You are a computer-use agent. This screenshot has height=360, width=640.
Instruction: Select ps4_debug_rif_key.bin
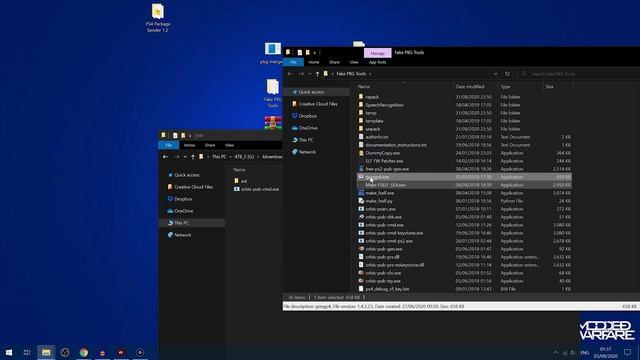[387, 289]
